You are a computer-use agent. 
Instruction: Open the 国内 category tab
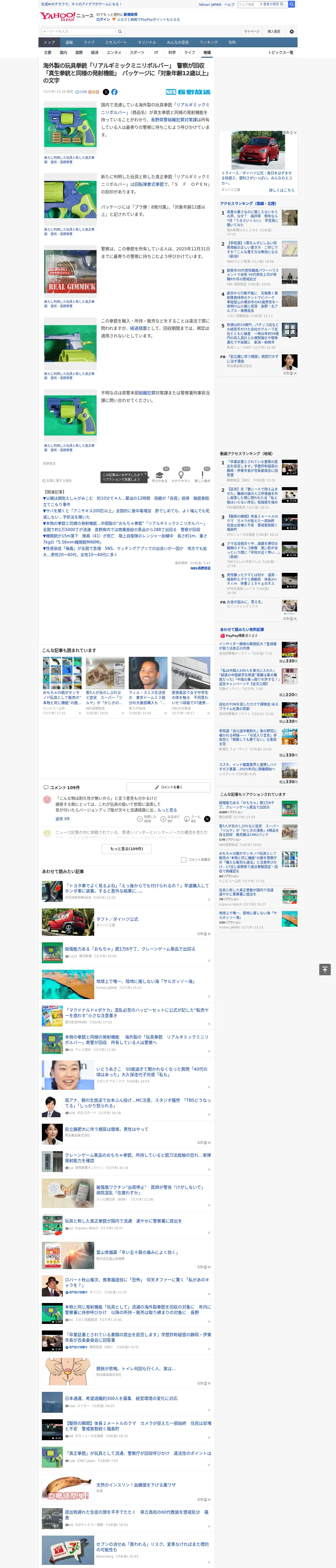point(63,52)
